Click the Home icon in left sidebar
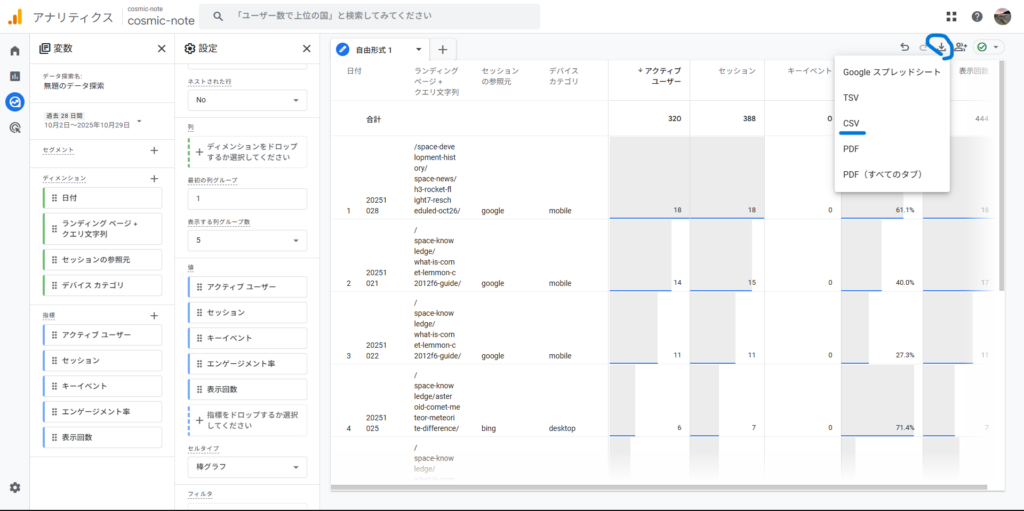 tap(15, 50)
